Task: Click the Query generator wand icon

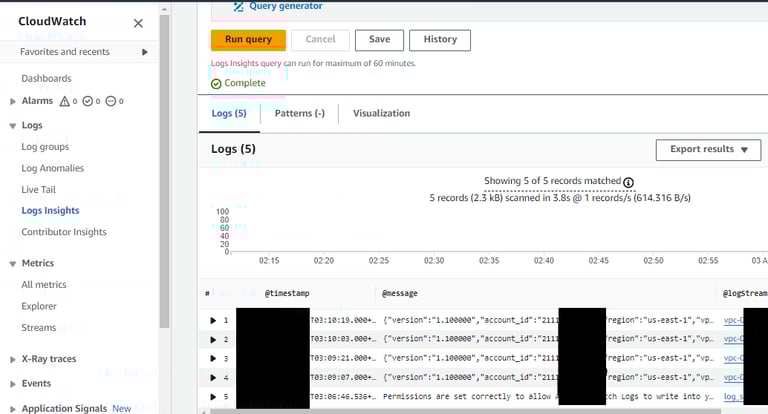Action: pyautogui.click(x=238, y=6)
